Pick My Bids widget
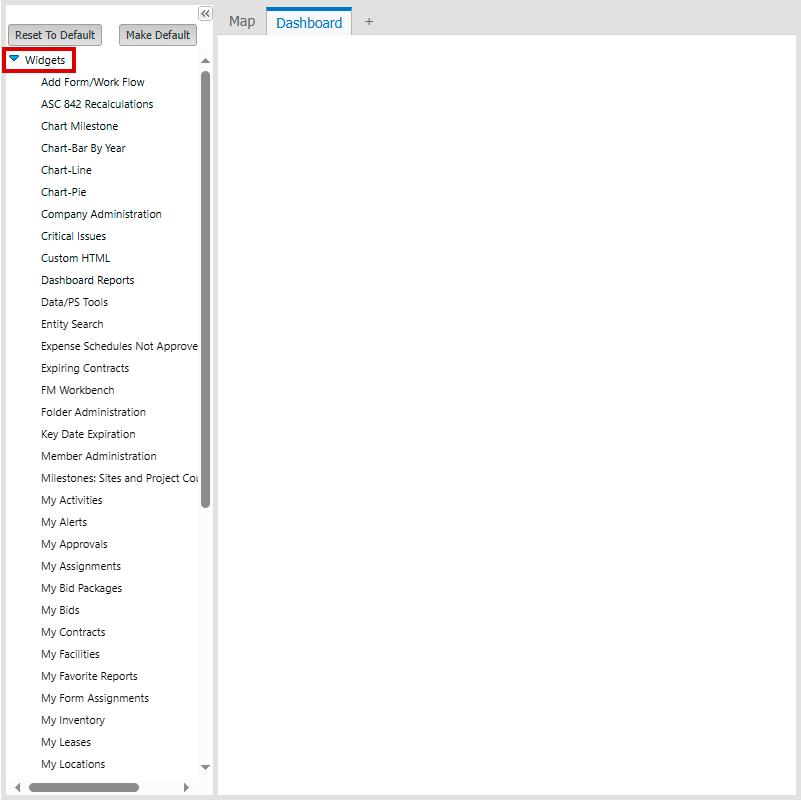The image size is (801, 801). click(x=60, y=609)
